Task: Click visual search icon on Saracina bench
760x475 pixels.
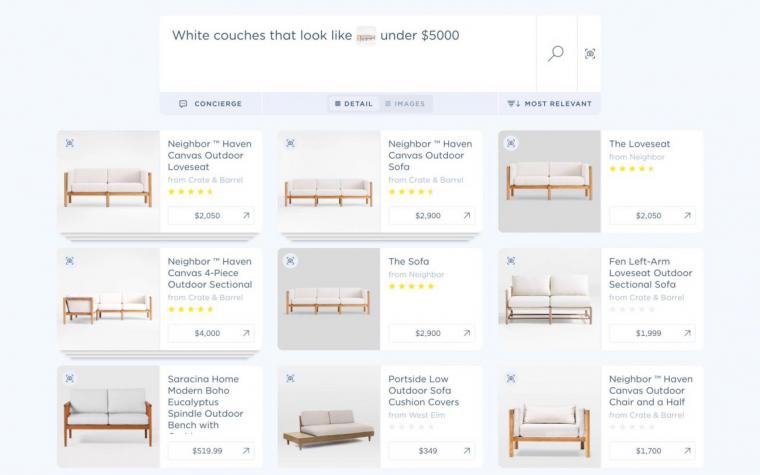Action: click(70, 378)
